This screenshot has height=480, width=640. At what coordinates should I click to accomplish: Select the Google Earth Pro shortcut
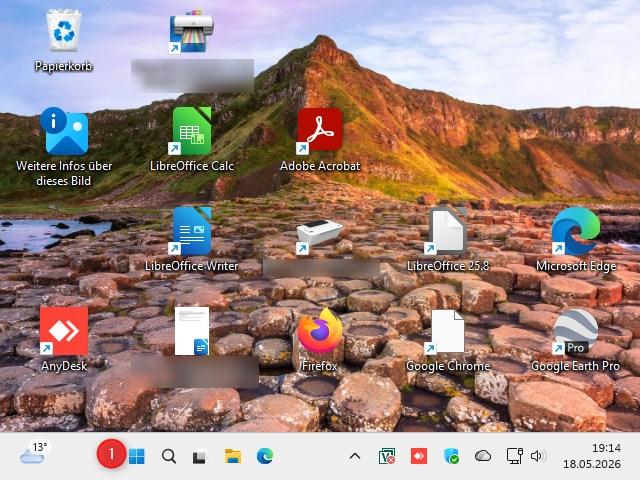point(576,331)
